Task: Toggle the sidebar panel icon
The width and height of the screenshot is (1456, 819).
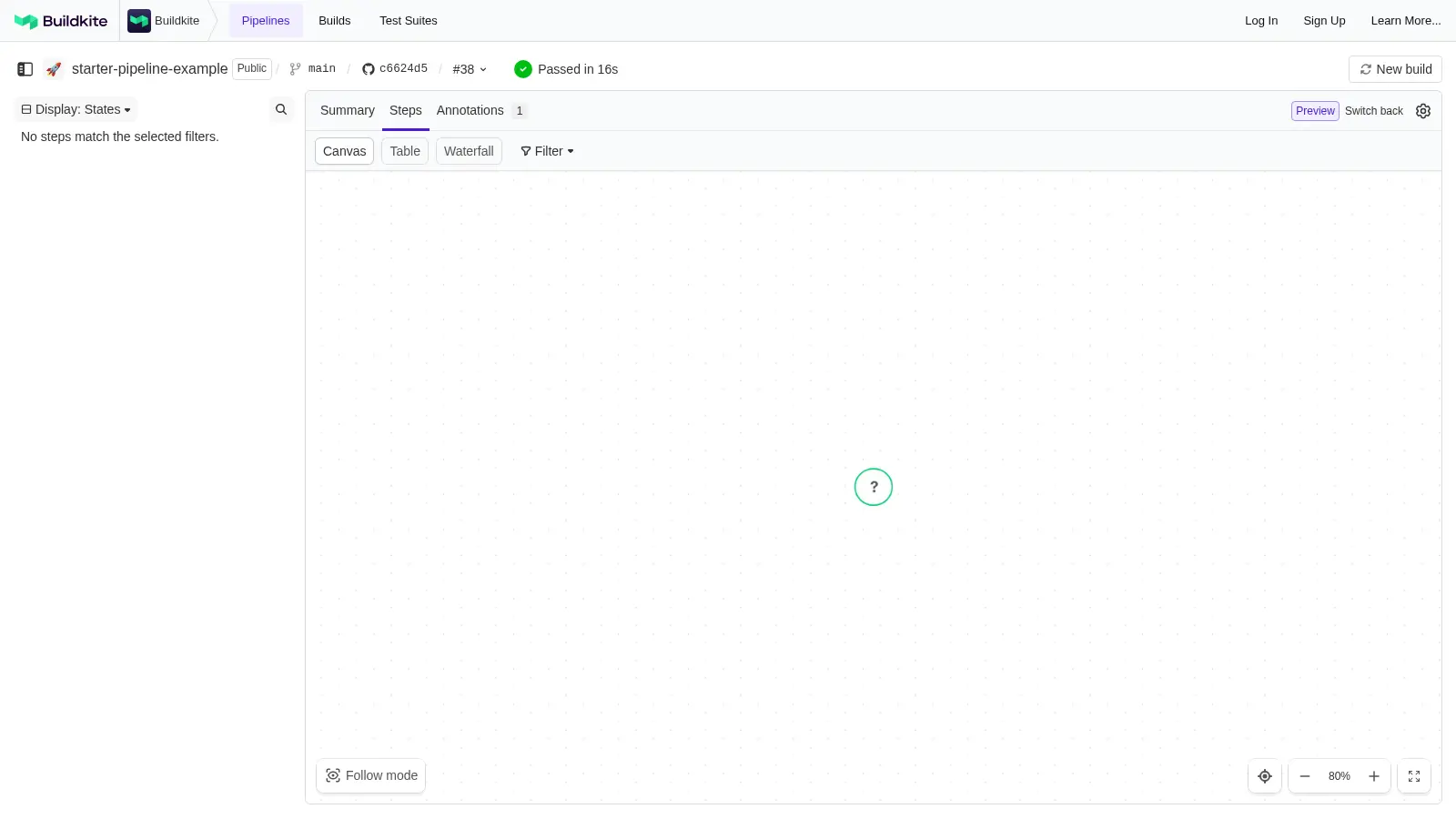Action: tap(25, 69)
